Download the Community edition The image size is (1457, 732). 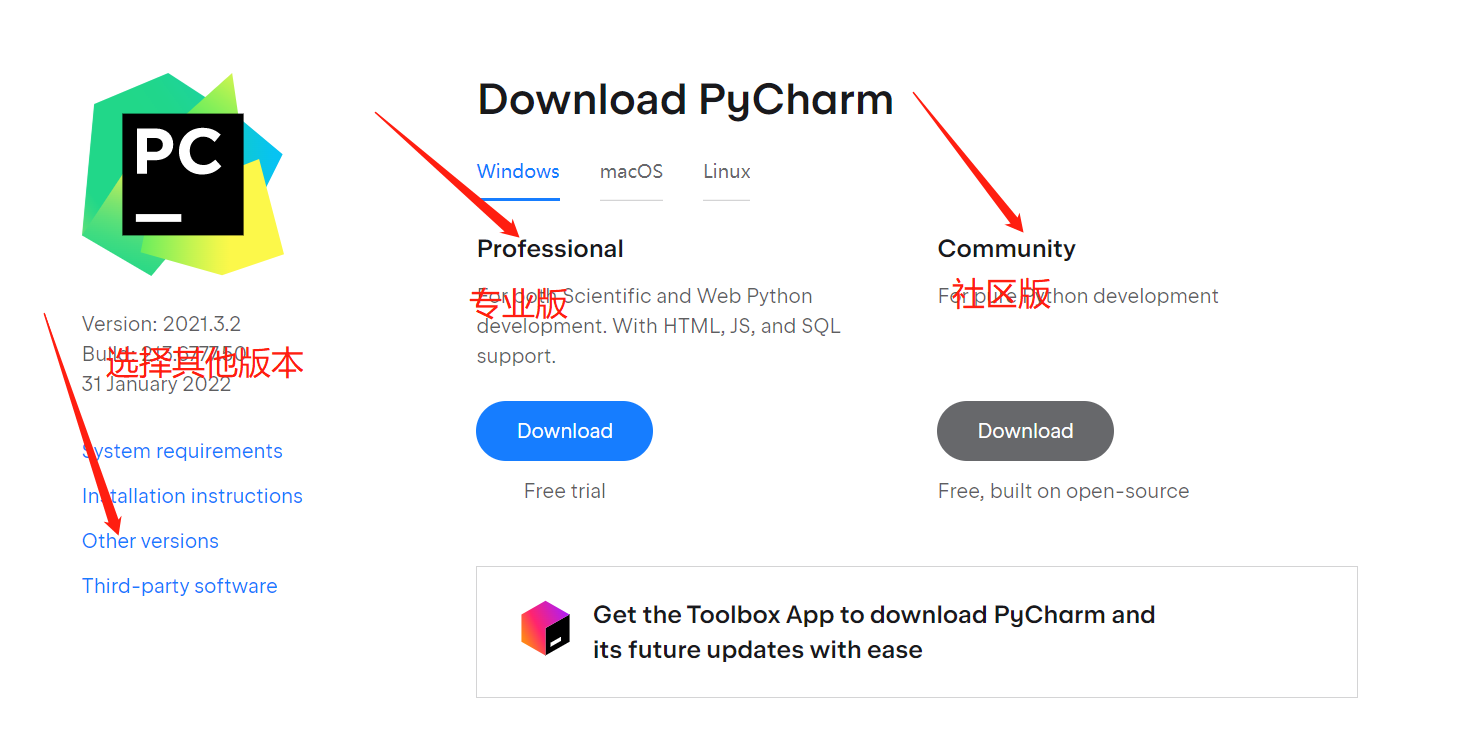pos(1025,431)
